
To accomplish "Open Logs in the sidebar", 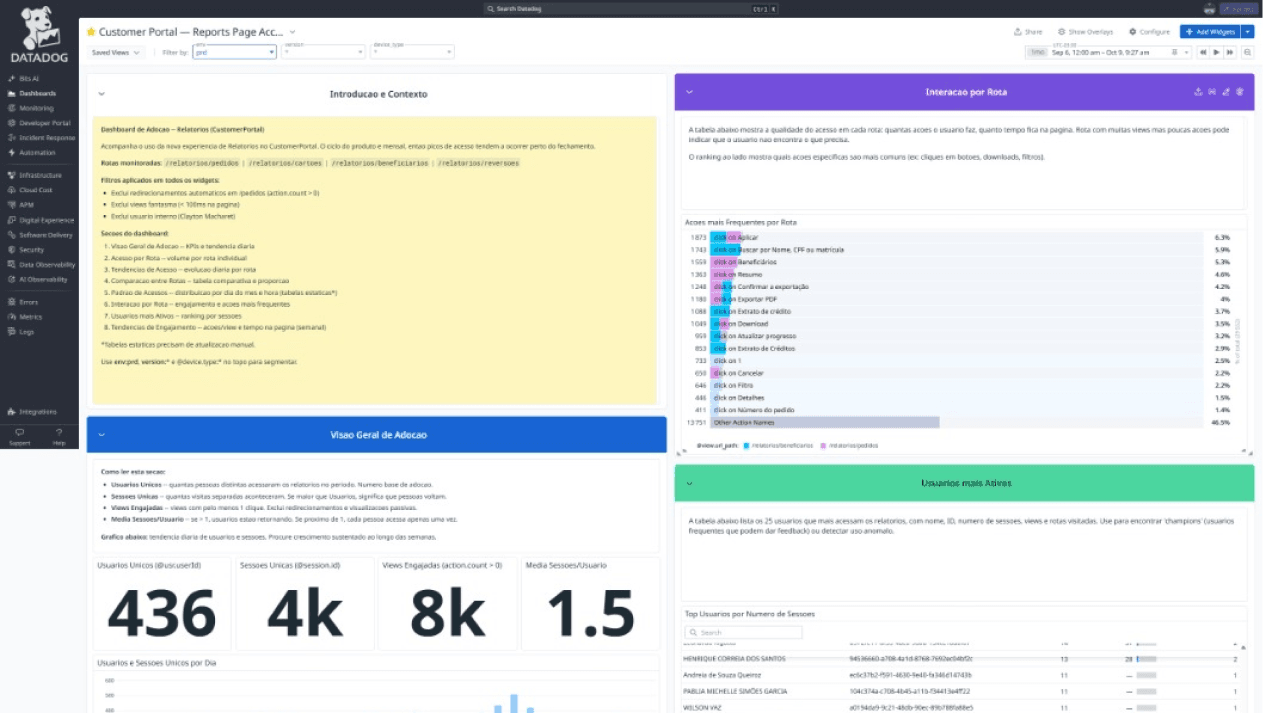I will click(x=20, y=332).
